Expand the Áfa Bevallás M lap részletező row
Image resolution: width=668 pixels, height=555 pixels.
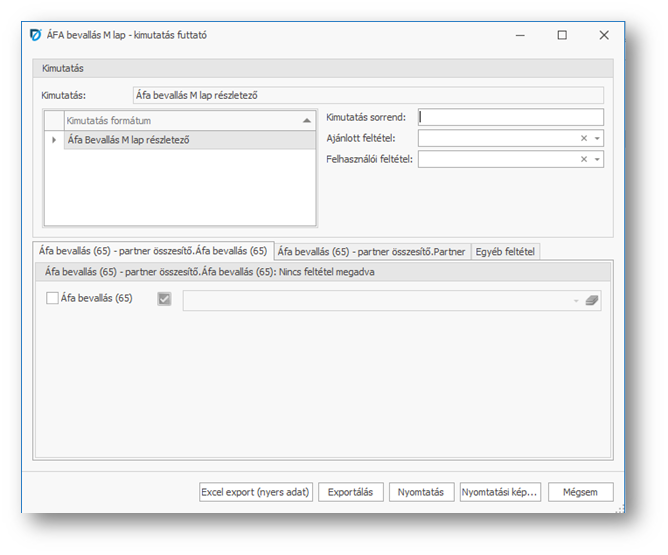click(x=54, y=140)
